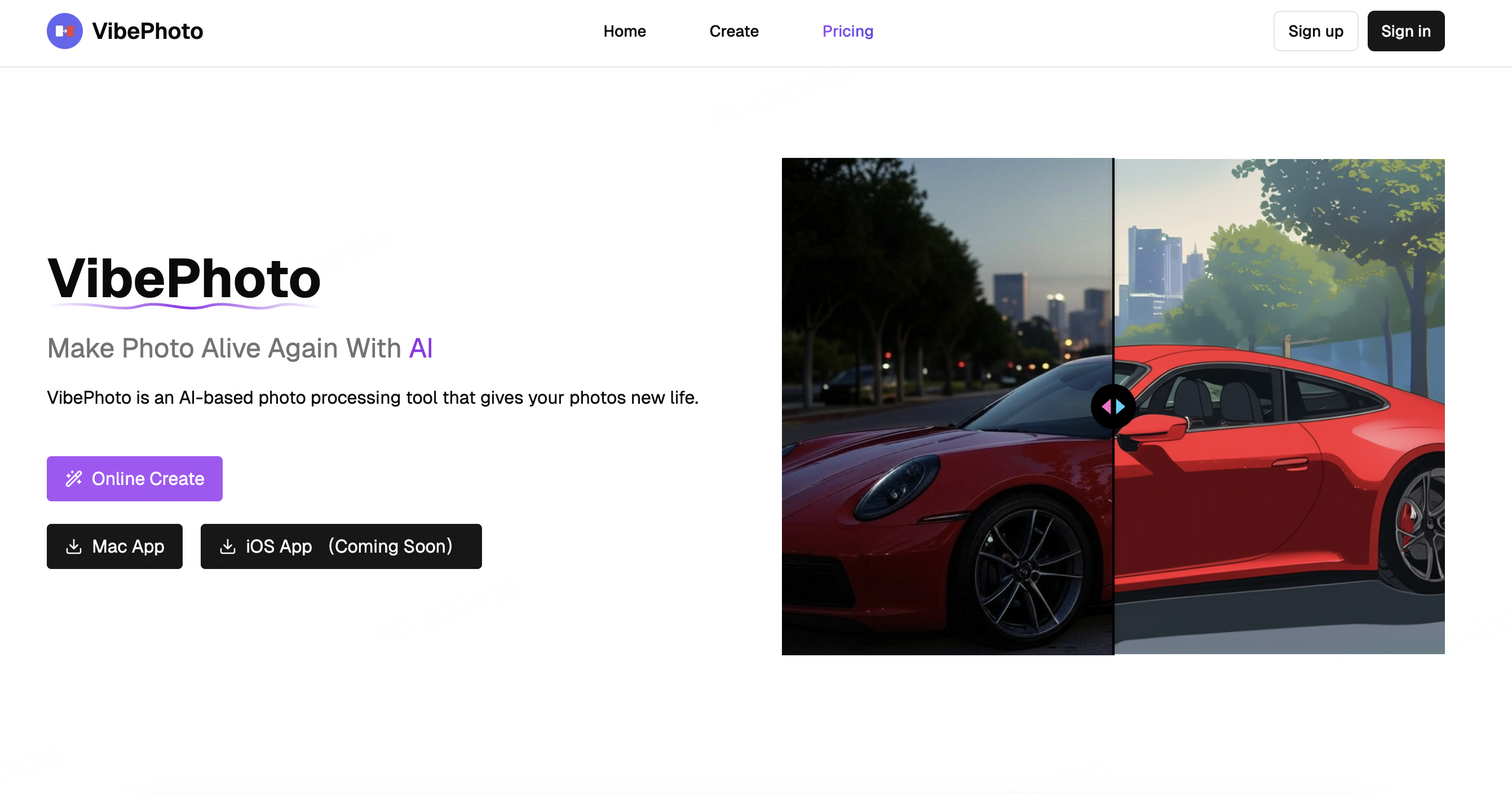Click the download icon on iOS App
Image resolution: width=1512 pixels, height=794 pixels.
(x=228, y=546)
